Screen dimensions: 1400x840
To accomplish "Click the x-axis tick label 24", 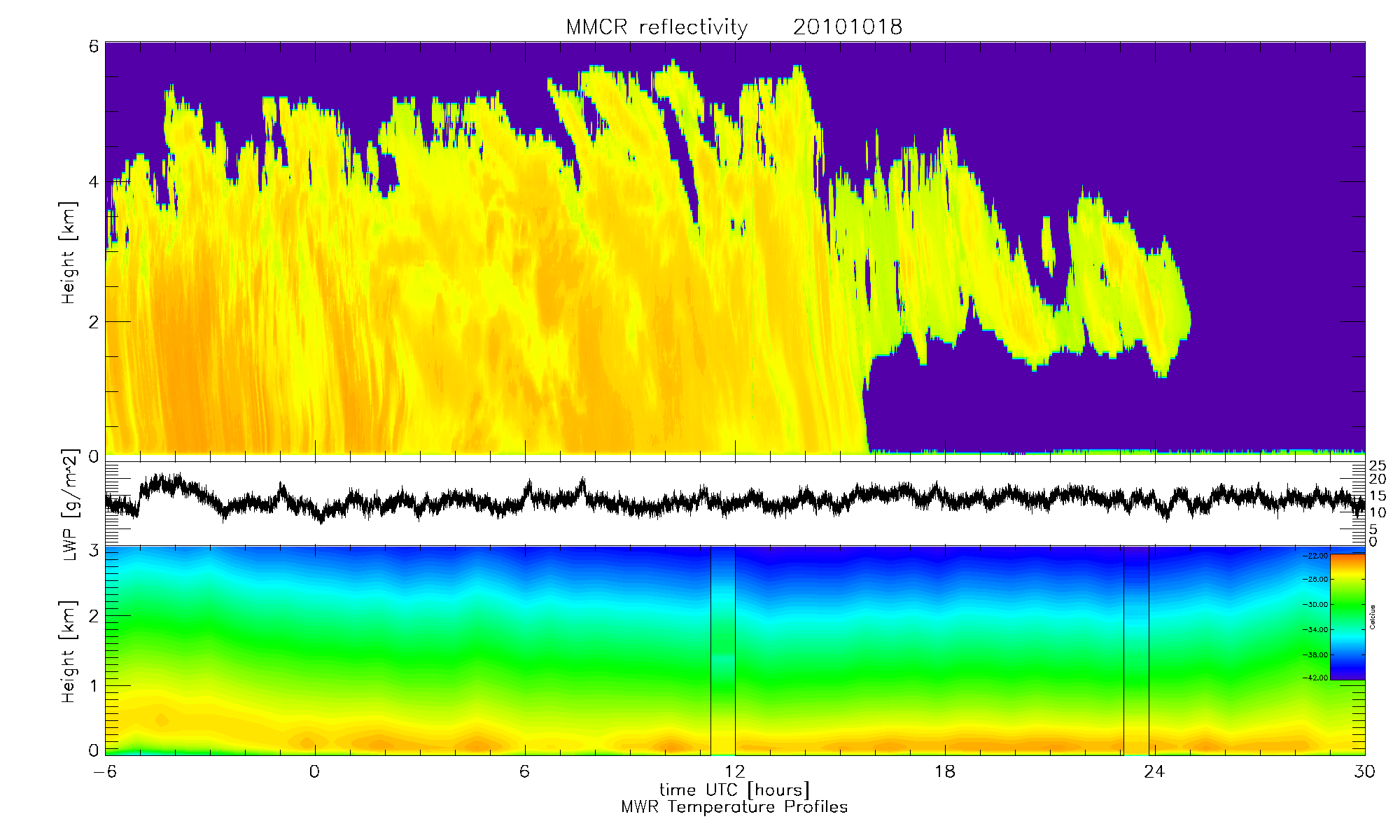I will [x=1154, y=771].
